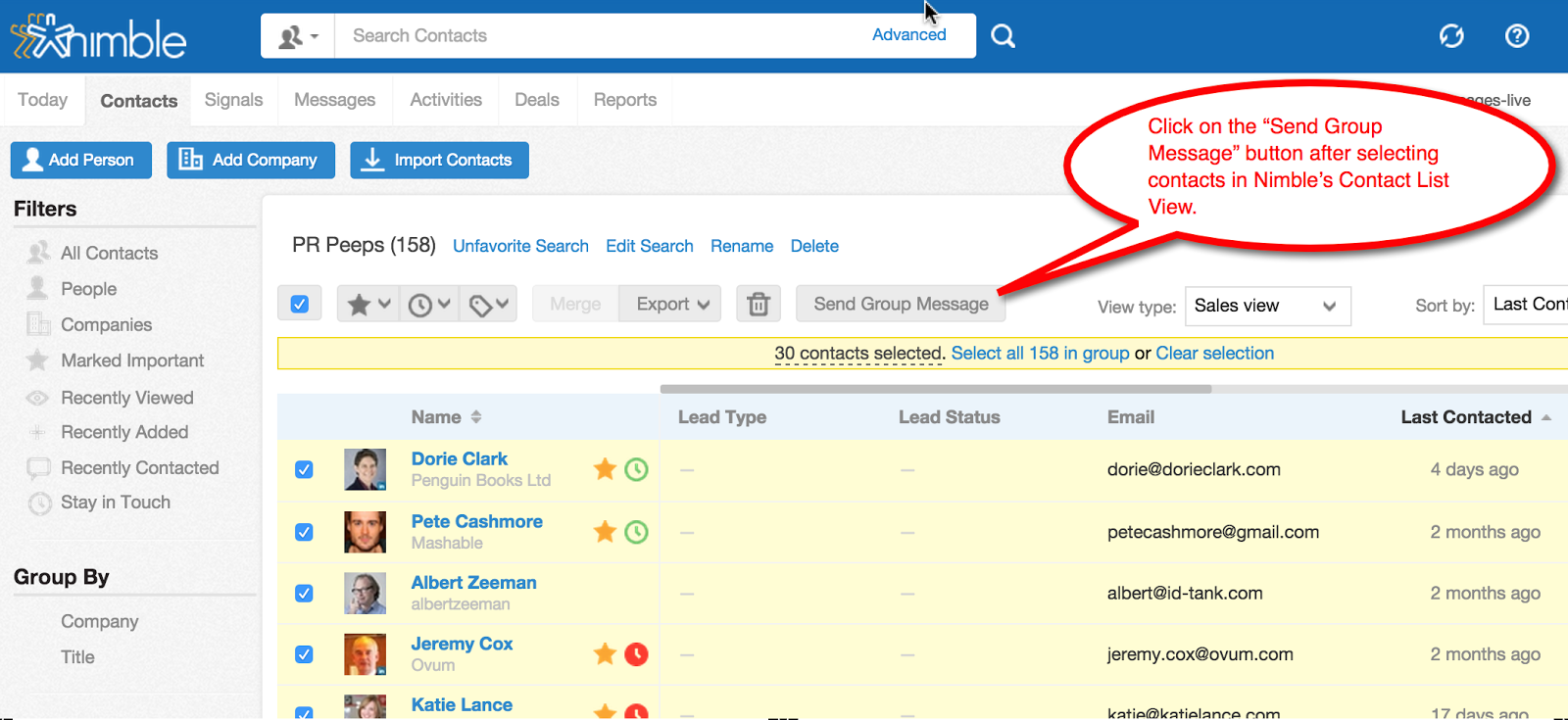Click the search magnifier icon
The width and height of the screenshot is (1568, 720).
click(x=1003, y=36)
